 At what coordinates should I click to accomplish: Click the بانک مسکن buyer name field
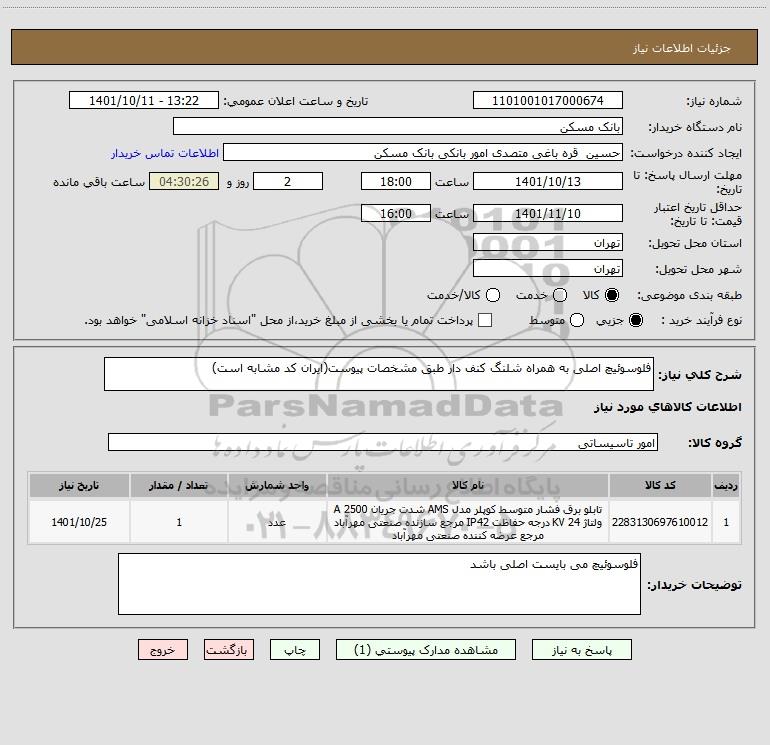[398, 127]
